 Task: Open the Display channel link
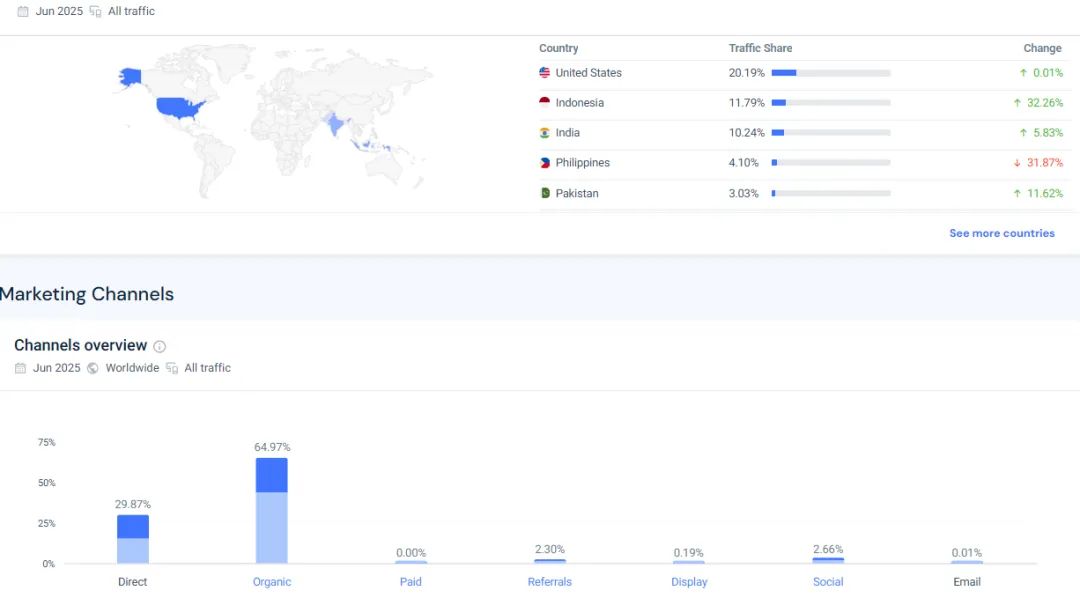click(x=689, y=581)
